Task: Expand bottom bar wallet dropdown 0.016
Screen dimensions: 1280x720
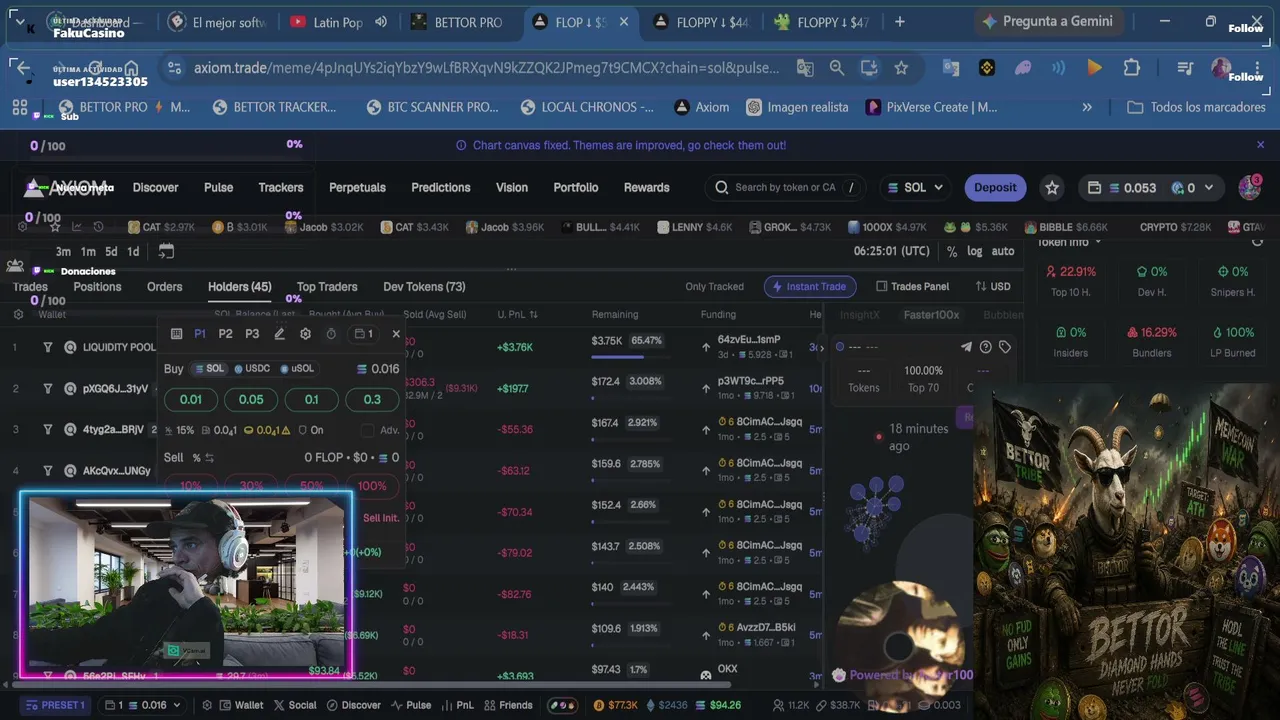Action: click(143, 705)
